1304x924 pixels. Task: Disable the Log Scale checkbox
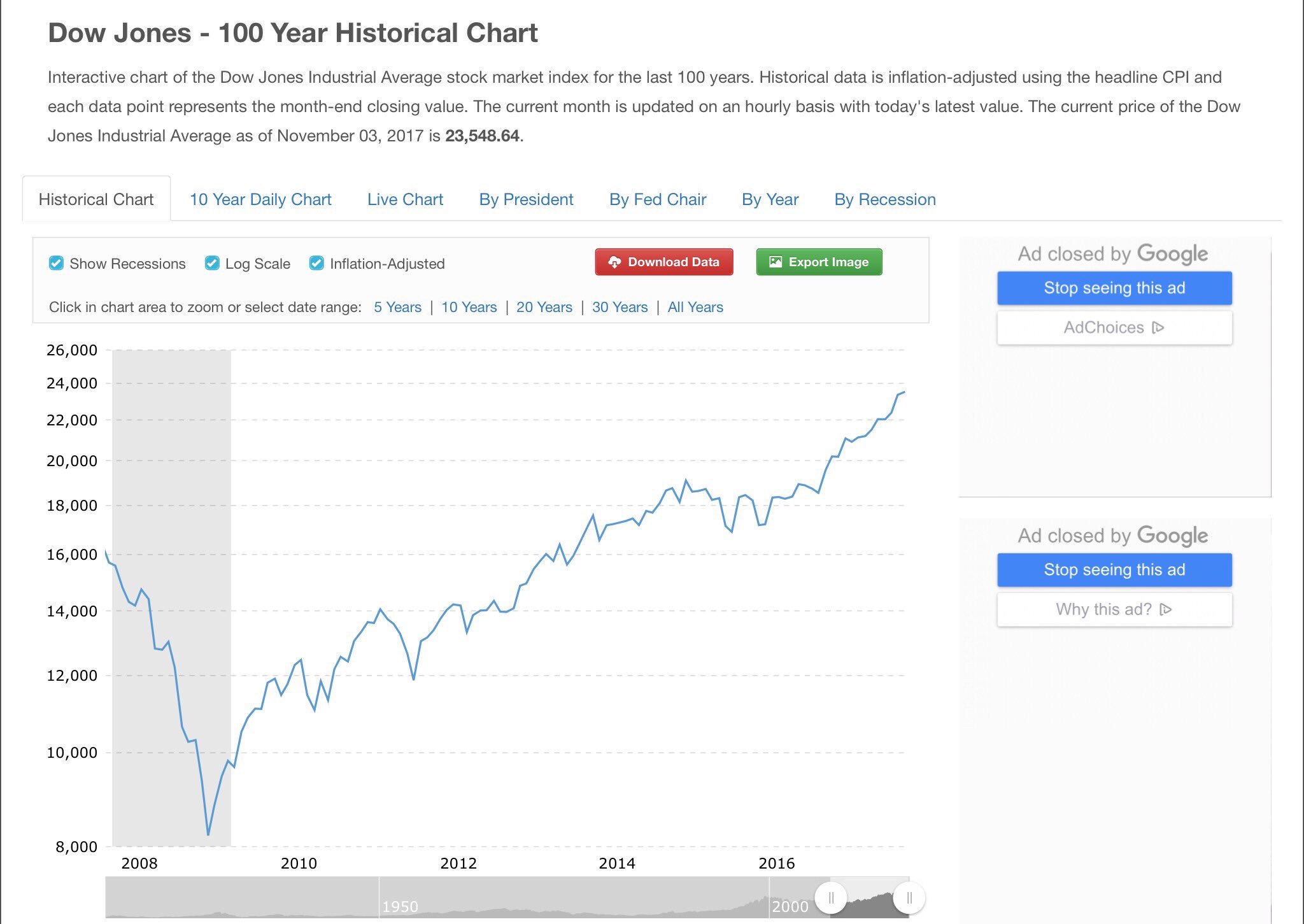click(212, 263)
